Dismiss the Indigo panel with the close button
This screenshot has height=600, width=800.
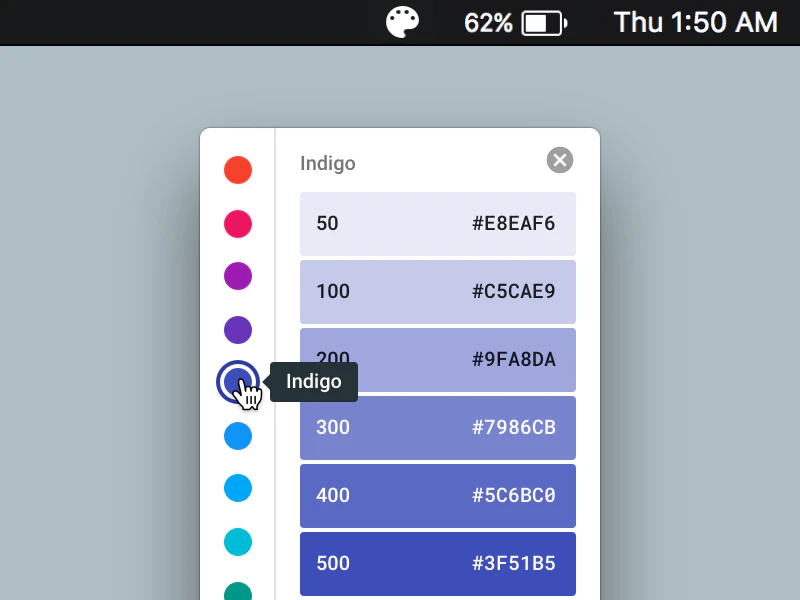click(560, 160)
